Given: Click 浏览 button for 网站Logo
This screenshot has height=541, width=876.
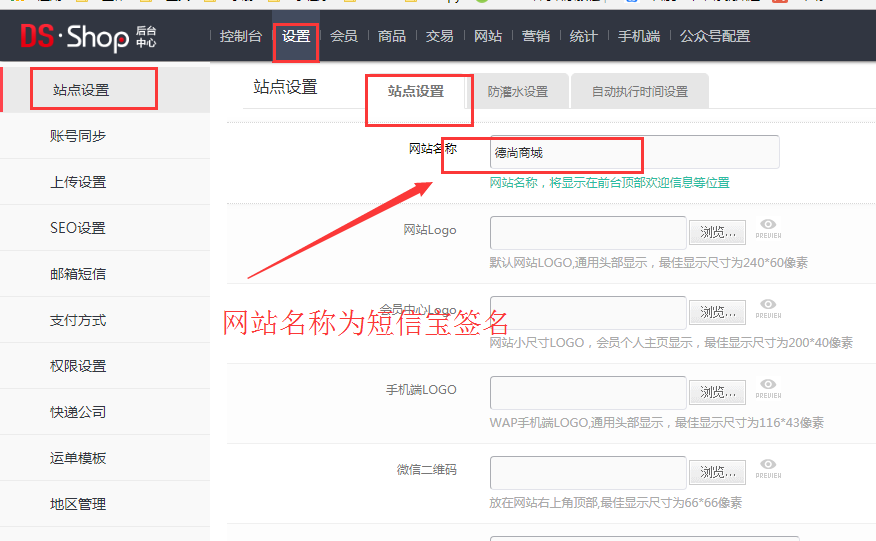Looking at the screenshot, I should pos(717,232).
